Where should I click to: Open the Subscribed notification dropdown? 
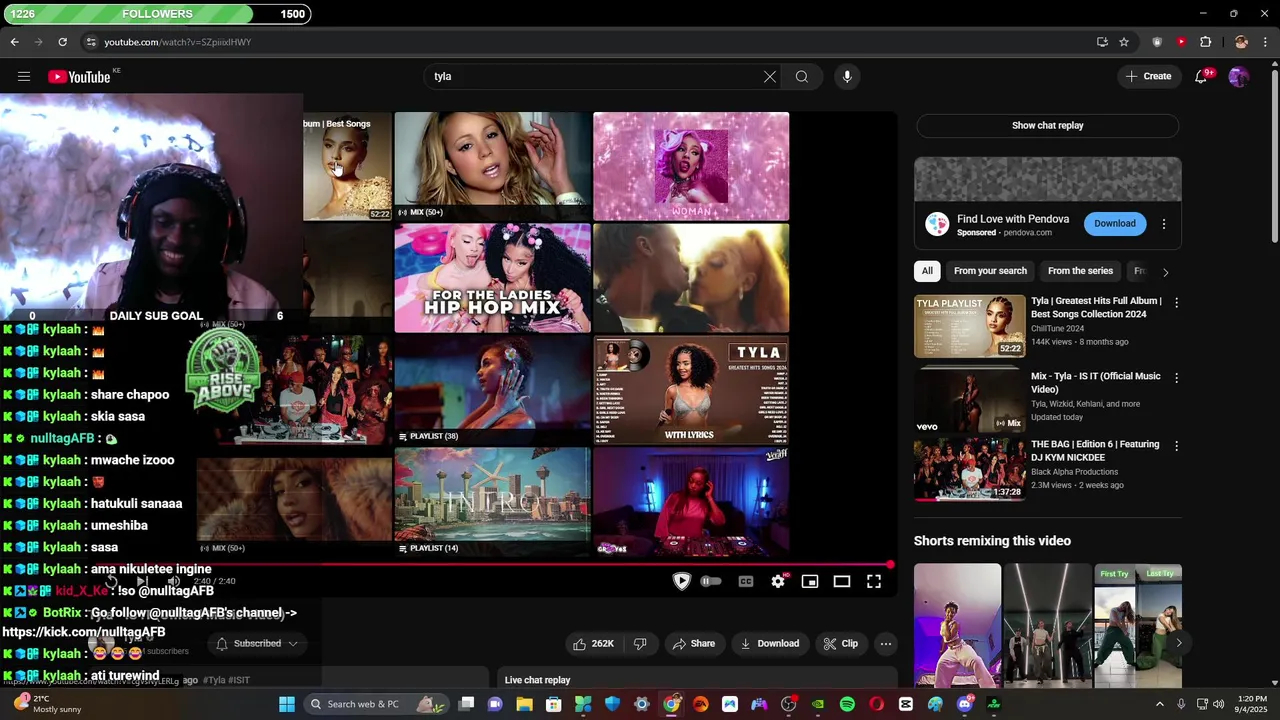tap(258, 643)
